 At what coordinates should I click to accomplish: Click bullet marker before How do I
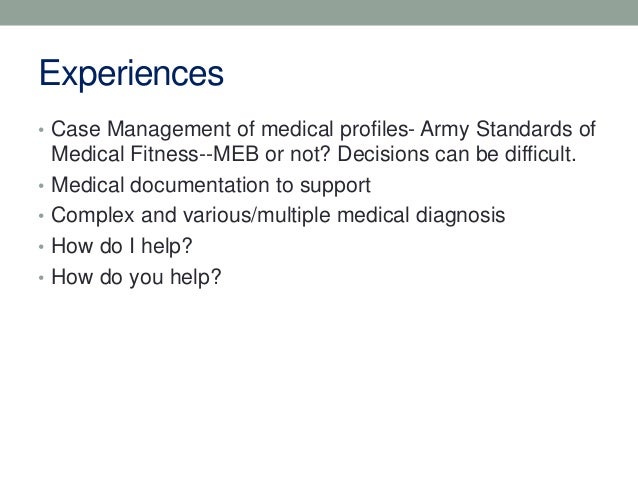[41, 247]
